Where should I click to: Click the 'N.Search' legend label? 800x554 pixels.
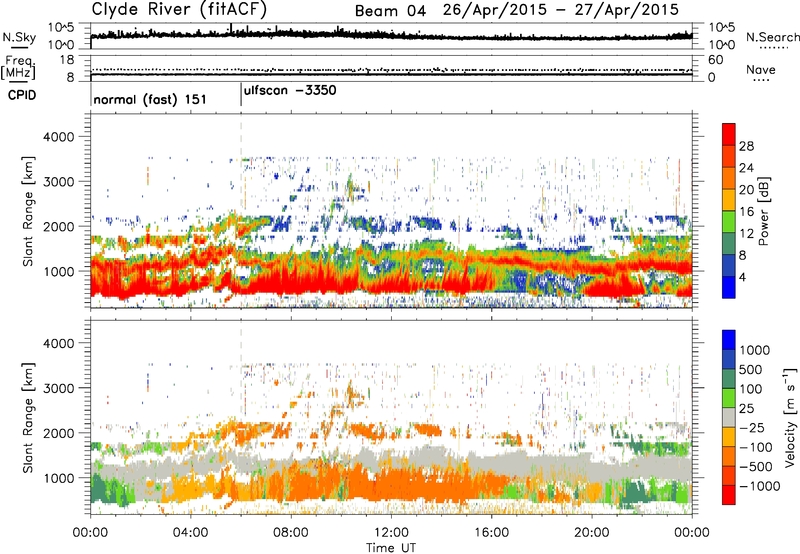772,37
